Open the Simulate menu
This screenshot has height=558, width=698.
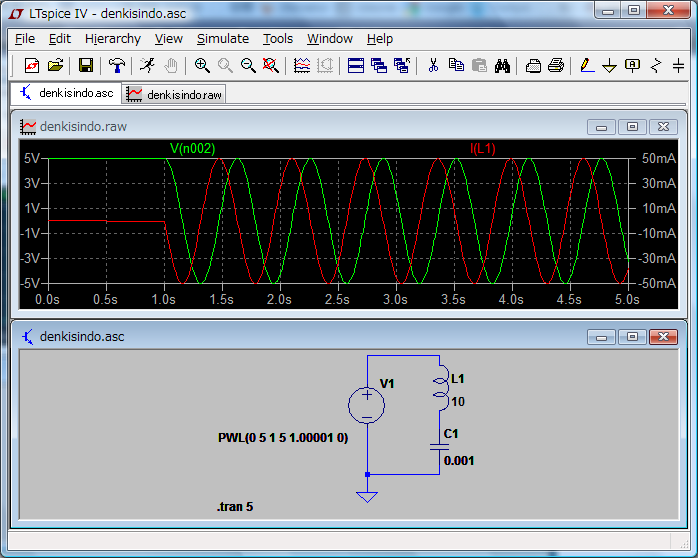pos(222,39)
